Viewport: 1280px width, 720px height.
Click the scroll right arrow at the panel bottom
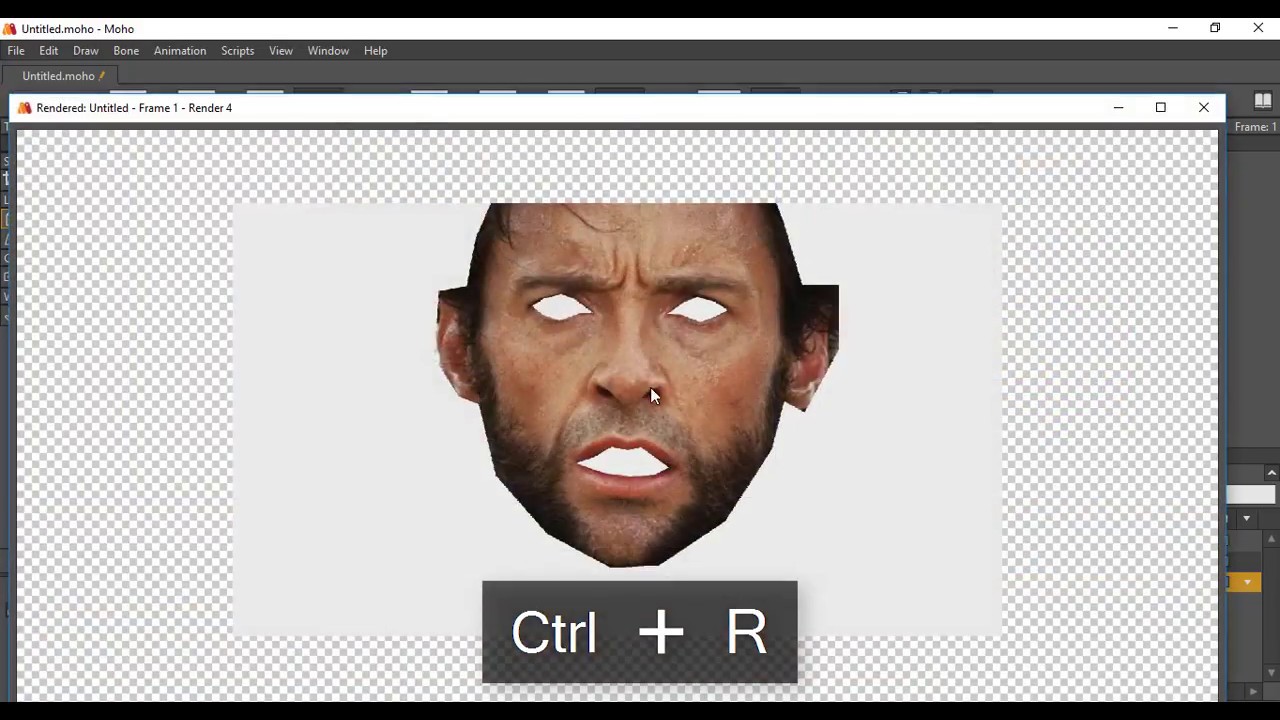point(1254,691)
